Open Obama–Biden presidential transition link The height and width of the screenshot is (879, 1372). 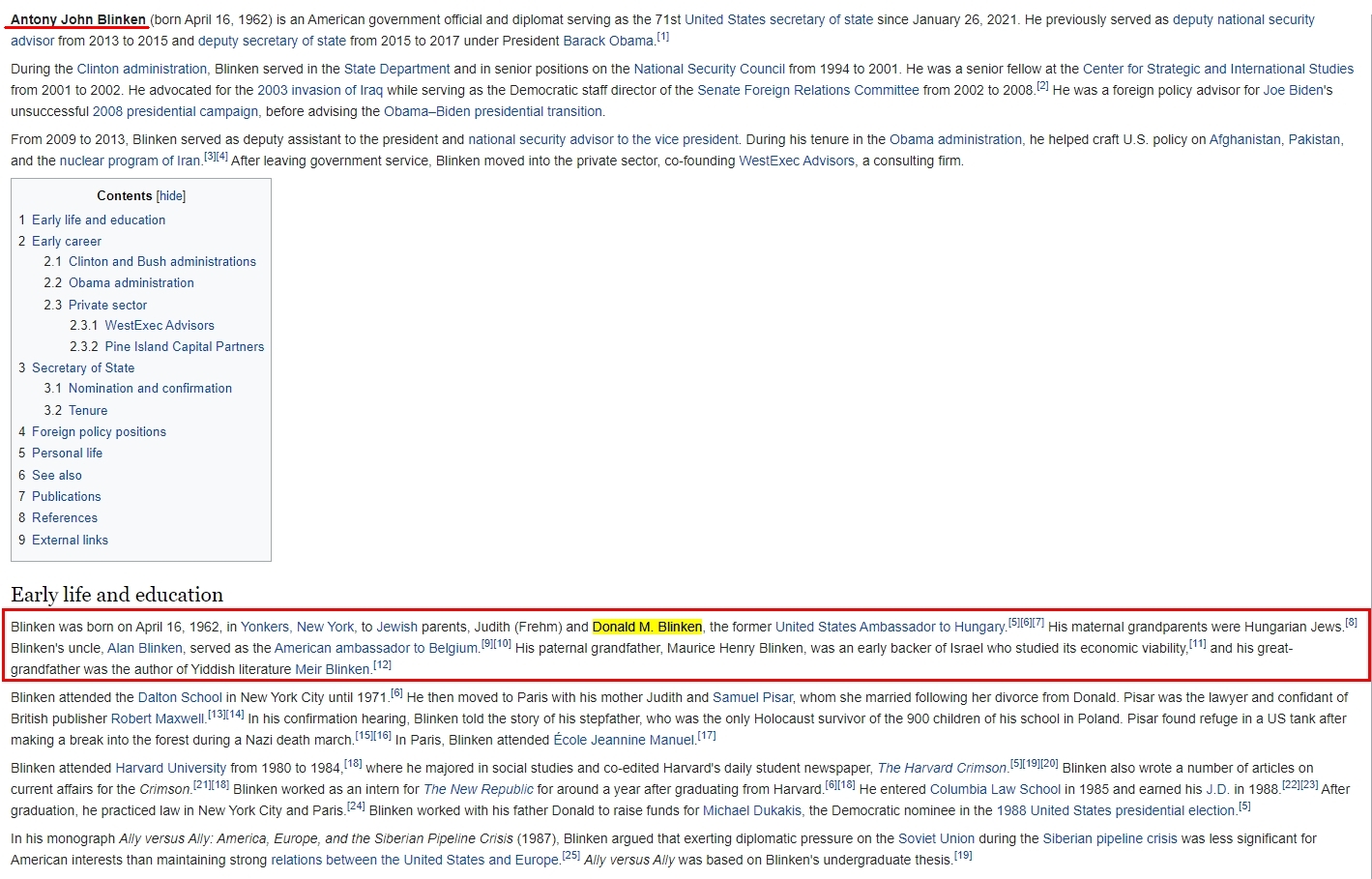click(493, 111)
